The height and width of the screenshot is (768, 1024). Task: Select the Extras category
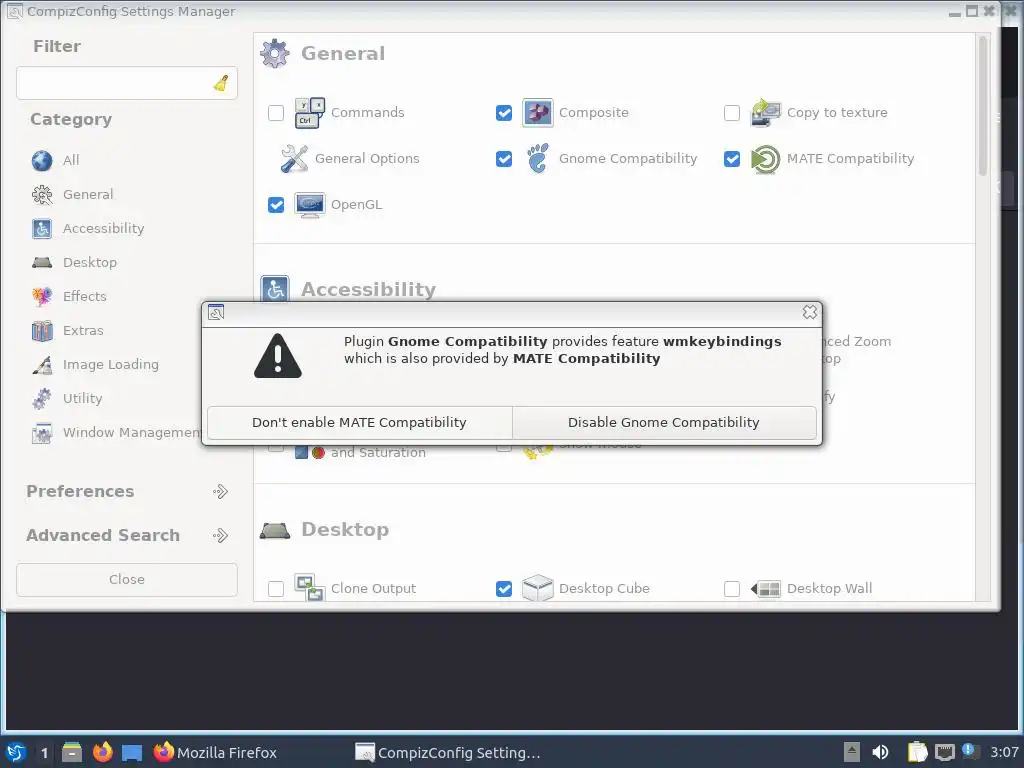pyautogui.click(x=83, y=330)
